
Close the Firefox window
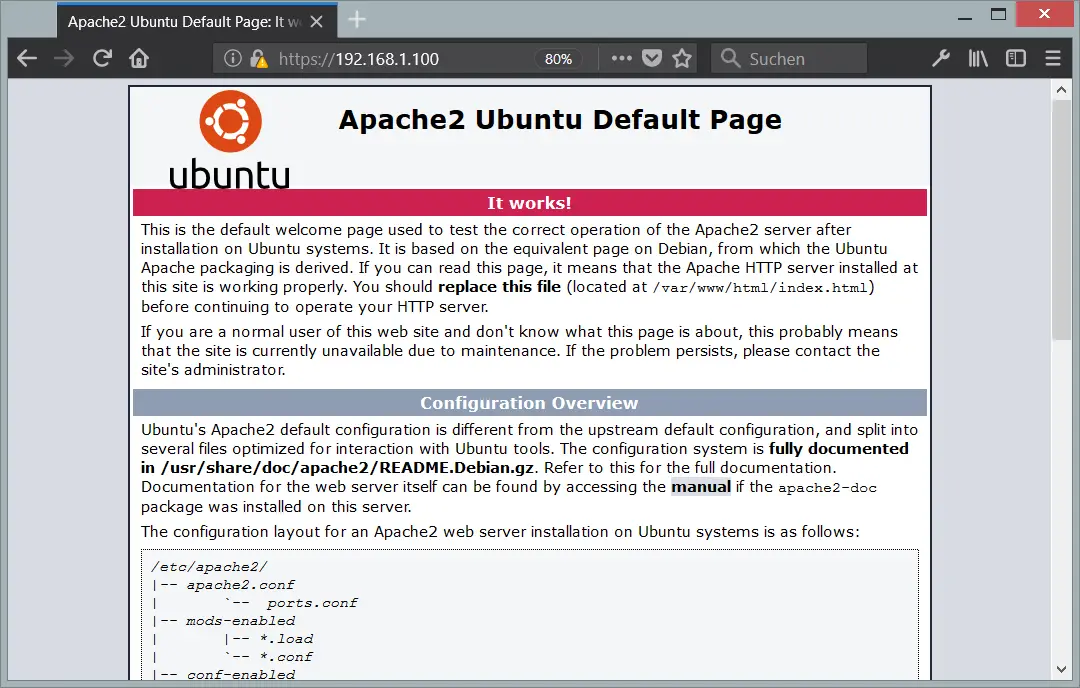pos(1045,14)
